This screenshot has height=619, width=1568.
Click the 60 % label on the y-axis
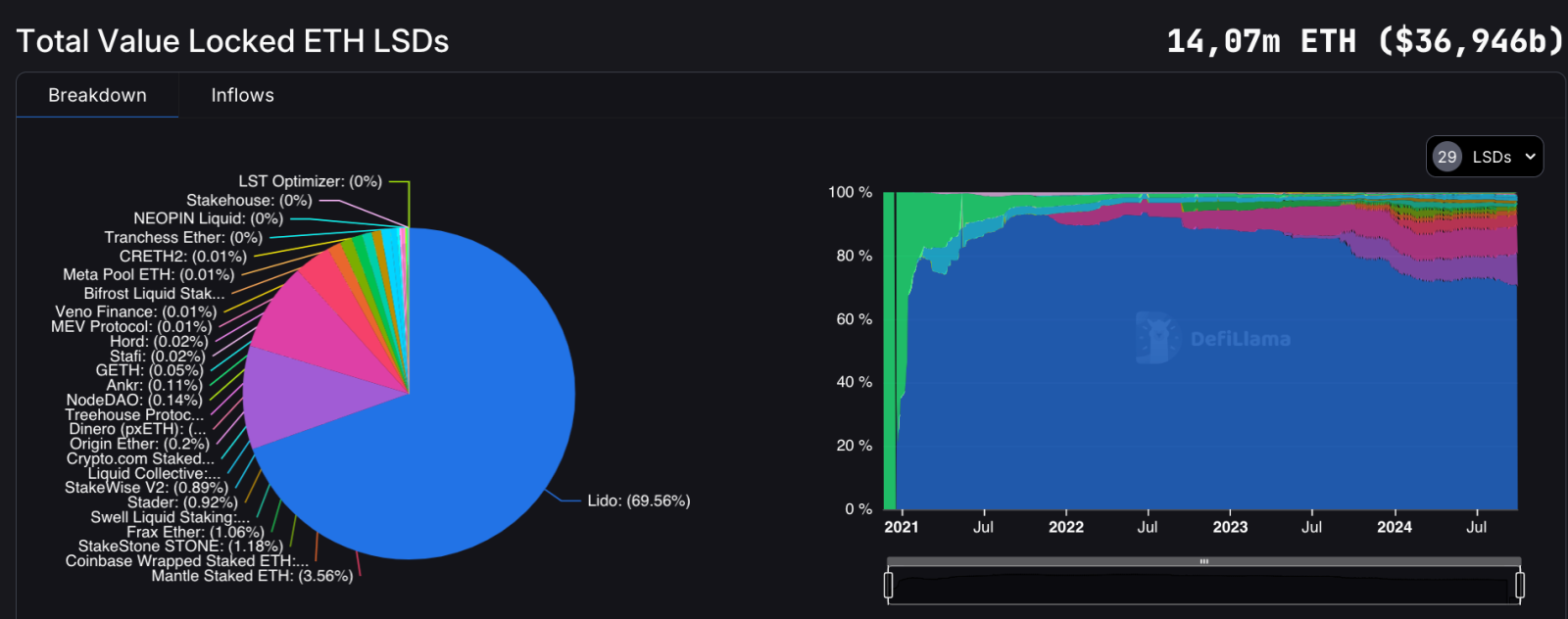(854, 319)
